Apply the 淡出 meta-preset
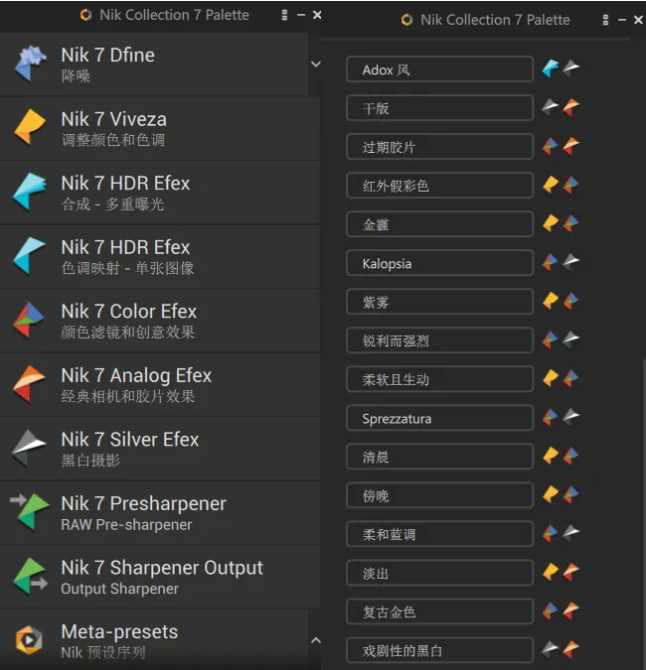The height and width of the screenshot is (670, 646). [440, 573]
